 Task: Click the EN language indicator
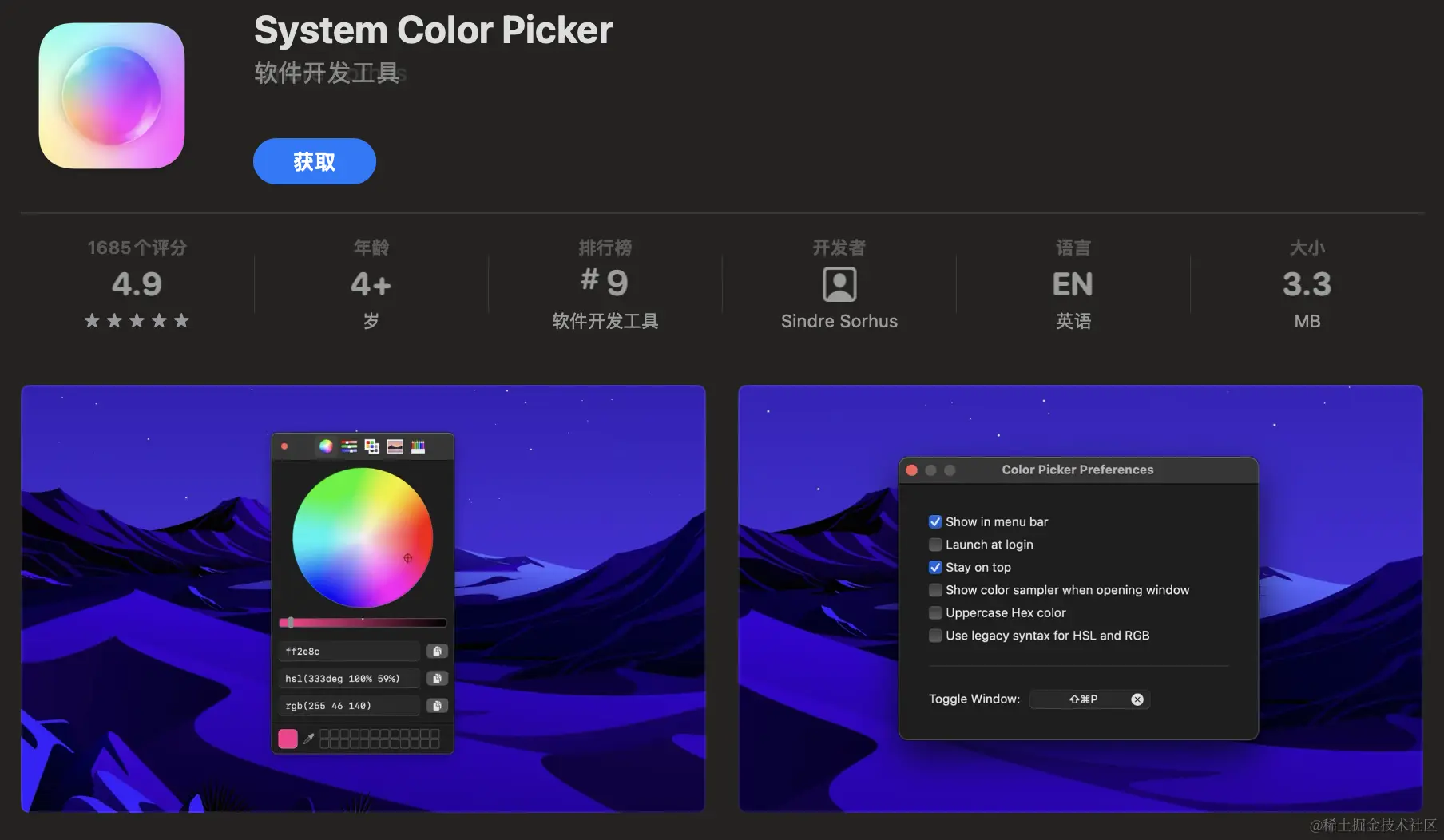[1073, 284]
